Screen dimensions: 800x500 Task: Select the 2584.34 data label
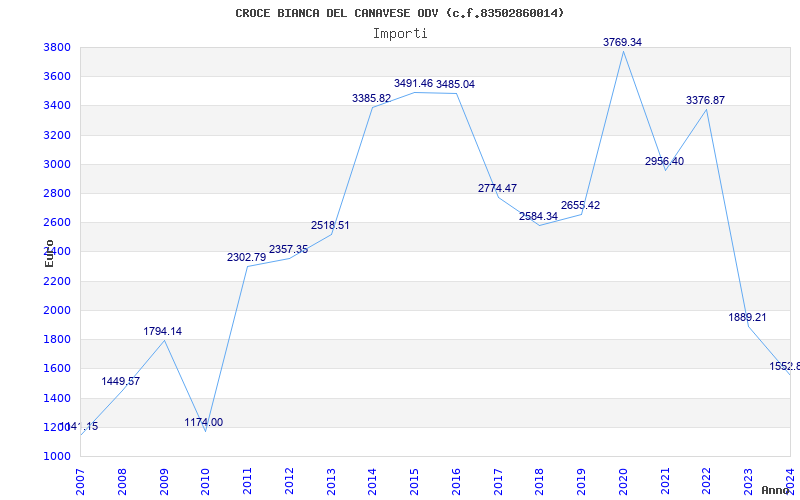[539, 216]
